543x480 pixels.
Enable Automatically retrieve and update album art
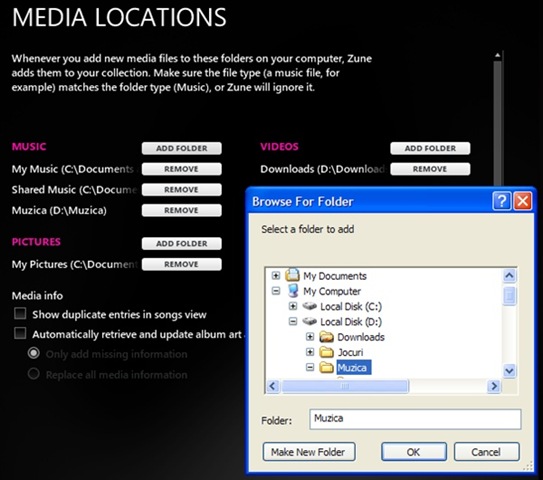pos(20,333)
